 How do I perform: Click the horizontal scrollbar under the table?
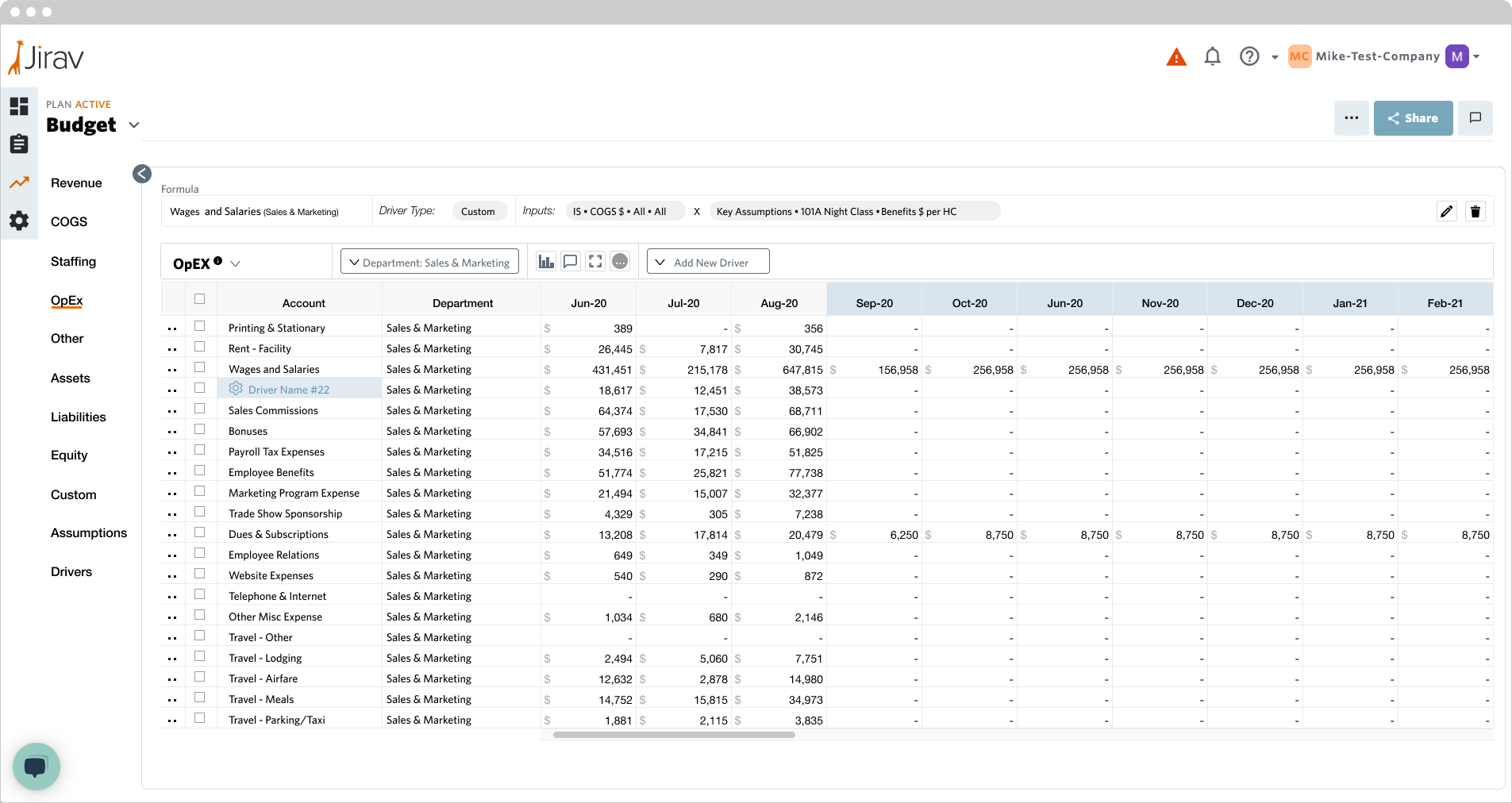click(x=674, y=735)
